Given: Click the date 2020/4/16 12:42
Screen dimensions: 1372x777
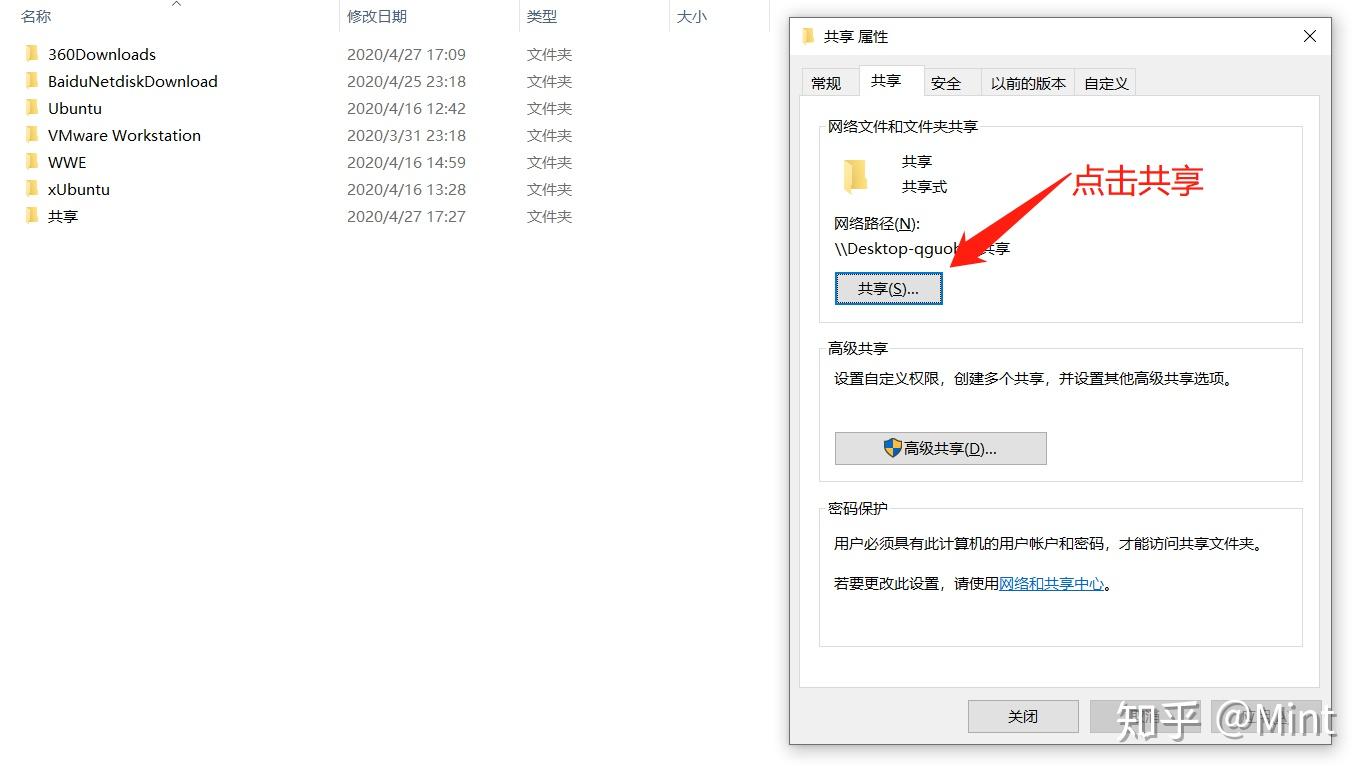Looking at the screenshot, I should tap(406, 108).
